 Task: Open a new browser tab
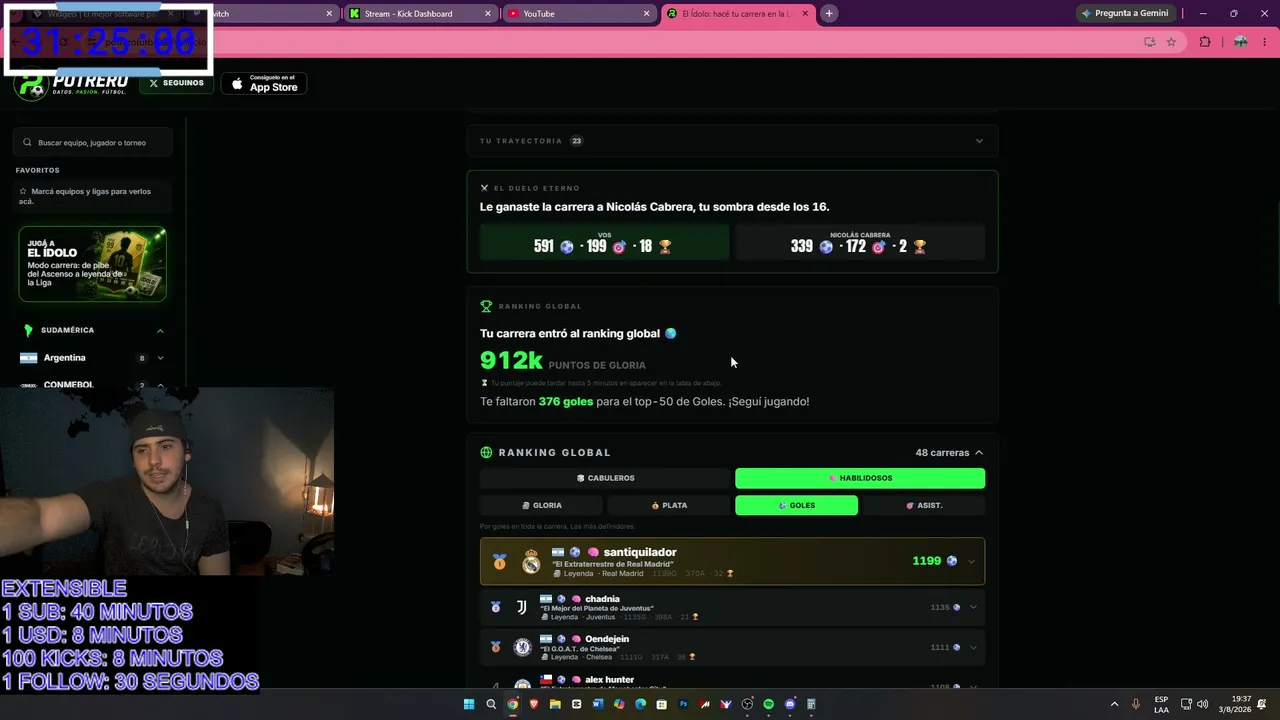(x=829, y=14)
